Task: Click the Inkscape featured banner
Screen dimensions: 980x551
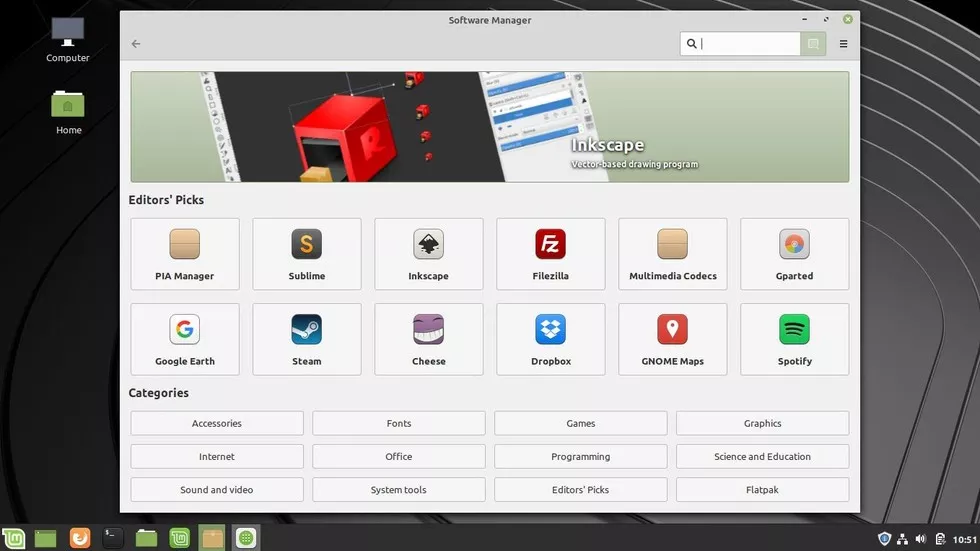Action: coord(489,126)
